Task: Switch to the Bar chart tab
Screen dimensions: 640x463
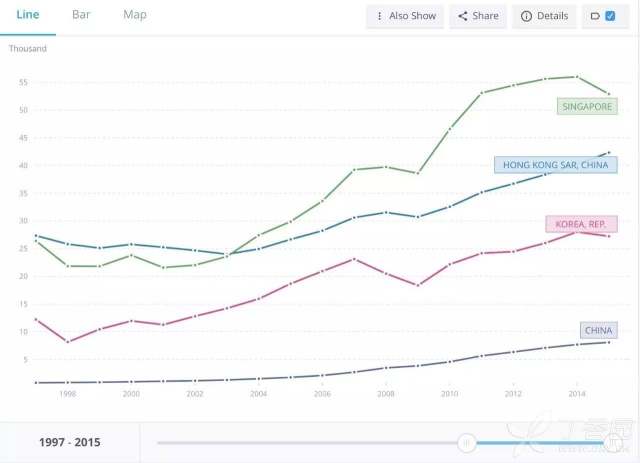Action: coord(81,15)
